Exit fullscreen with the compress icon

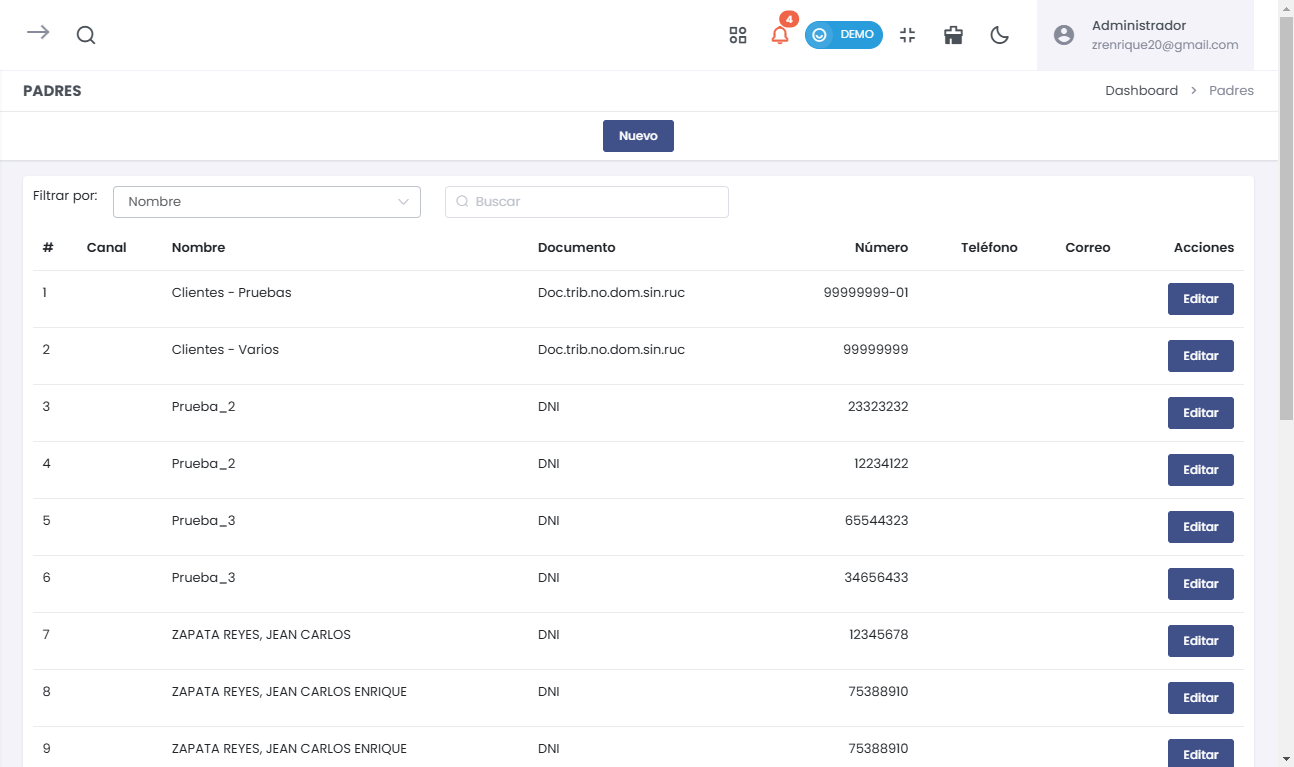click(907, 35)
